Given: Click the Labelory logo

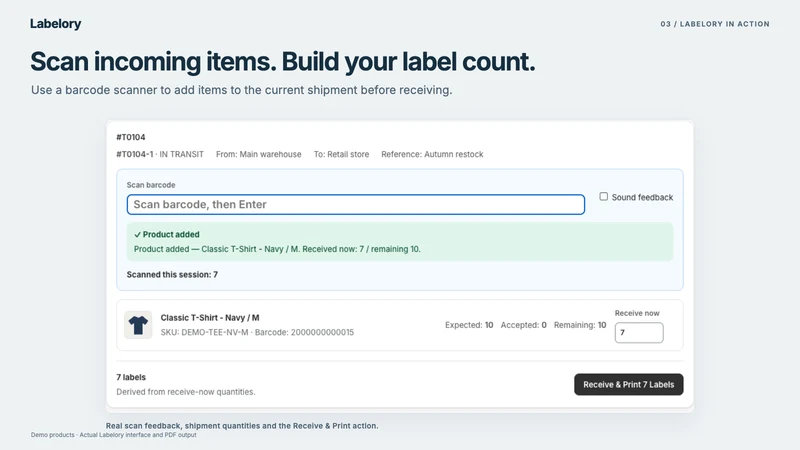Looking at the screenshot, I should pyautogui.click(x=56, y=23).
